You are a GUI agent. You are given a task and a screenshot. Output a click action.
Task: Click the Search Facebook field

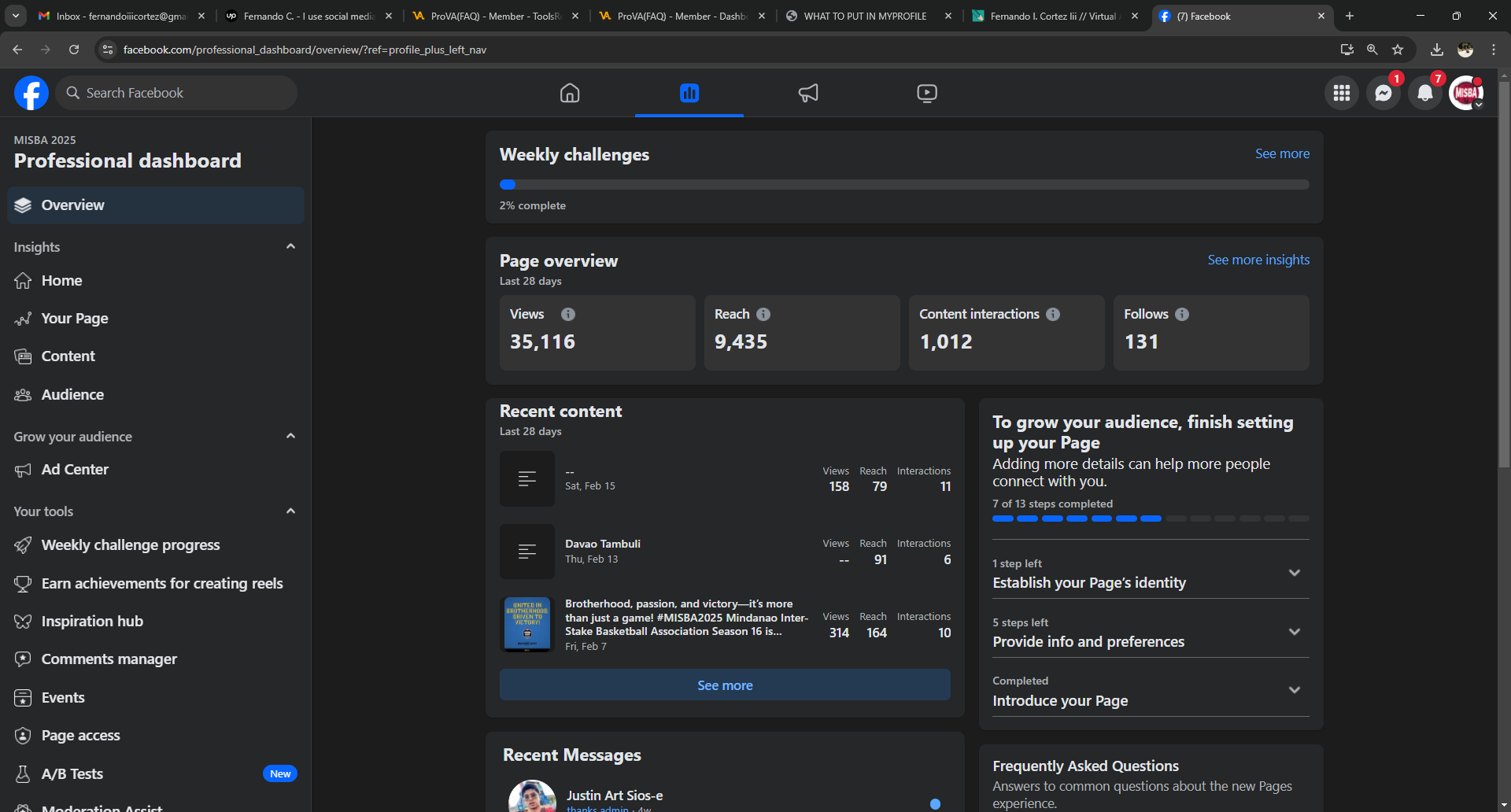tap(177, 93)
